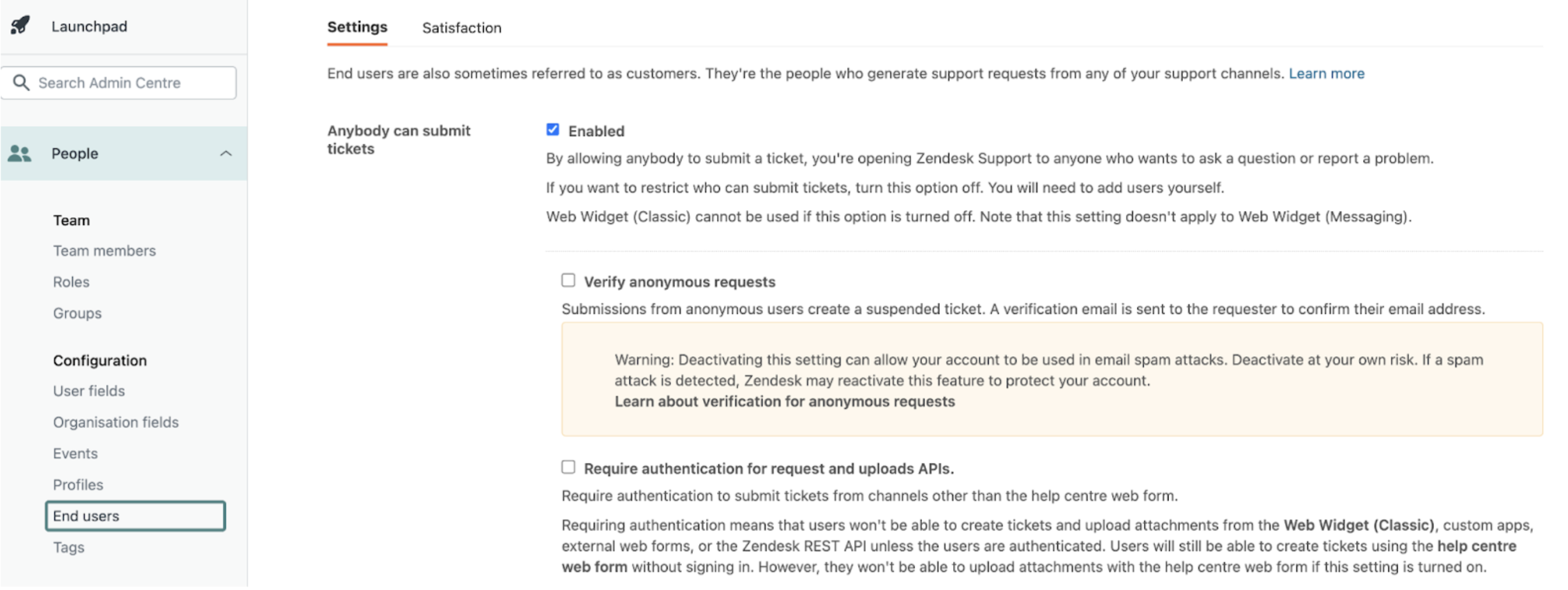Open the Learn more link
This screenshot has width=1568, height=590.
(x=1326, y=74)
